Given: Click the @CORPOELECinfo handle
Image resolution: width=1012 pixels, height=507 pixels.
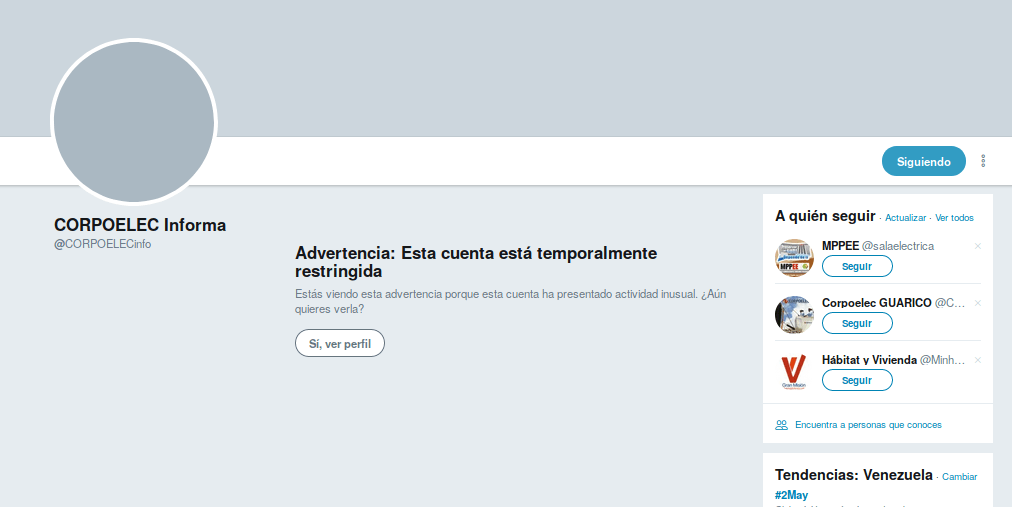Looking at the screenshot, I should (x=103, y=244).
